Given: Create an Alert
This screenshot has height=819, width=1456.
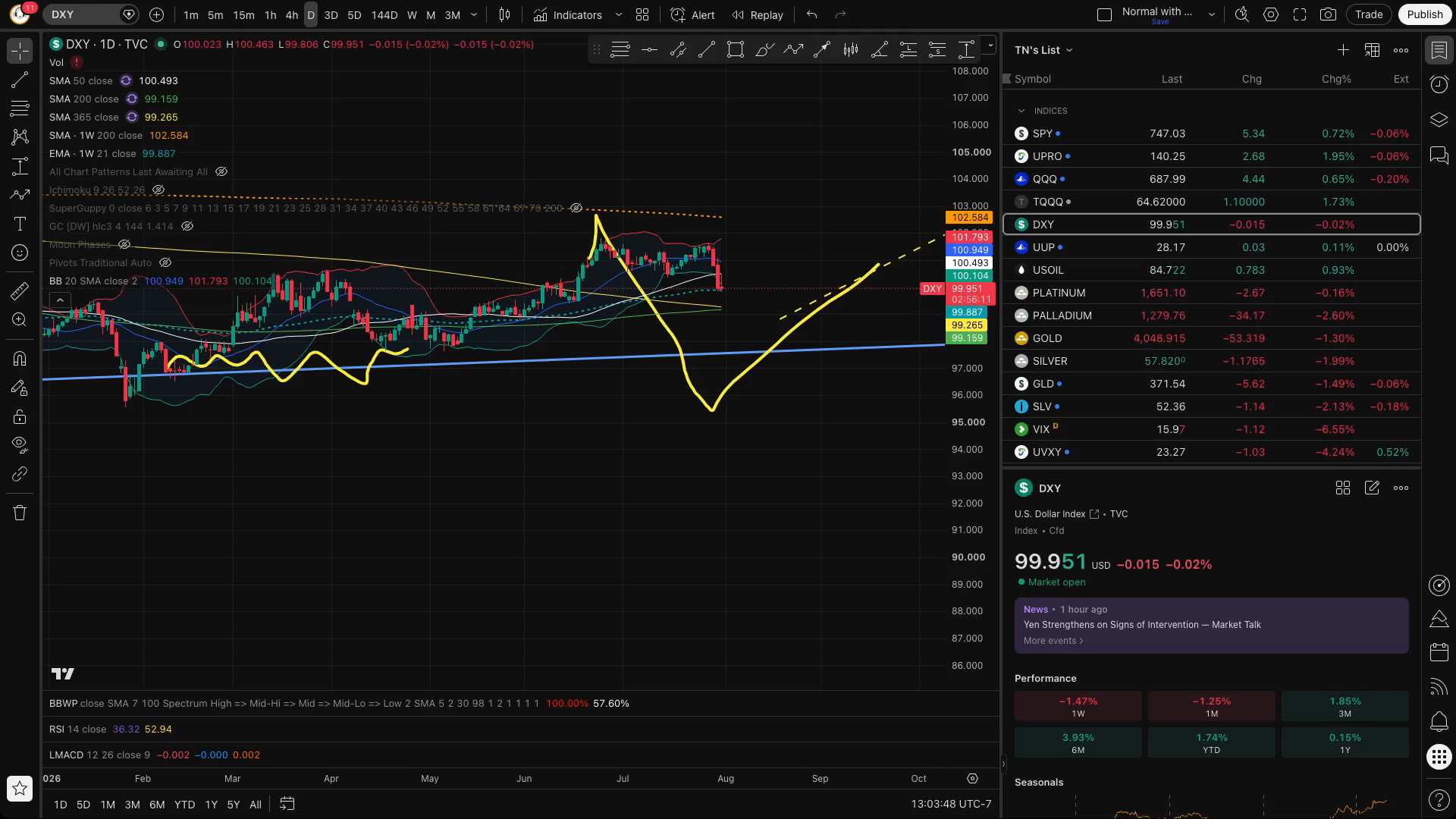Looking at the screenshot, I should click(693, 14).
